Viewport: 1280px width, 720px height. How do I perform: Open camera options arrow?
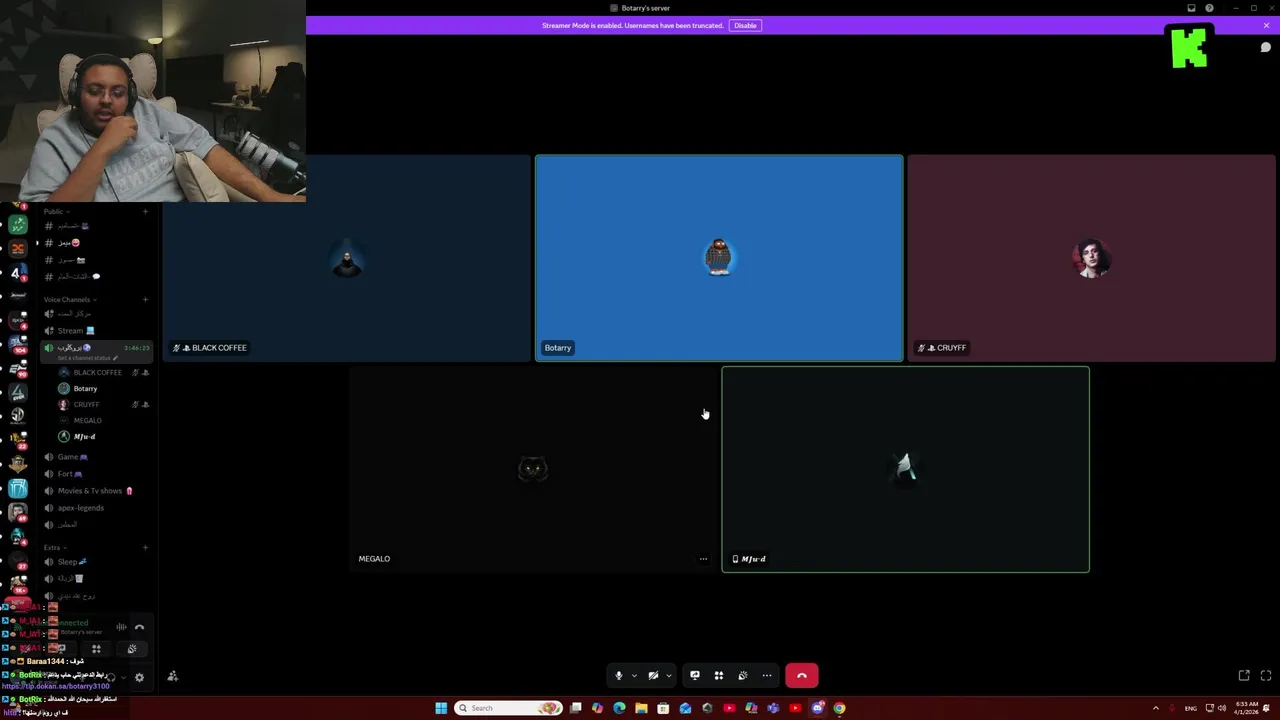(669, 676)
